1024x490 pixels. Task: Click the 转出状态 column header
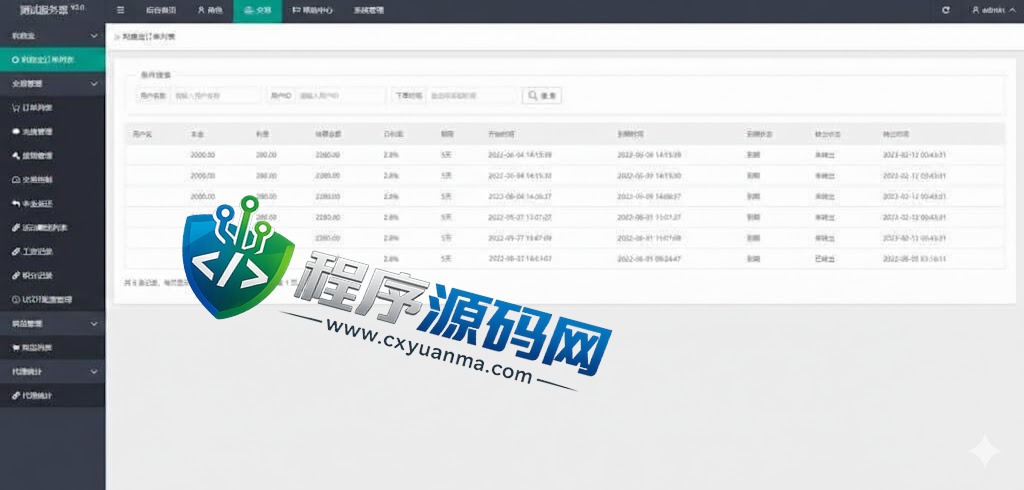coord(827,134)
